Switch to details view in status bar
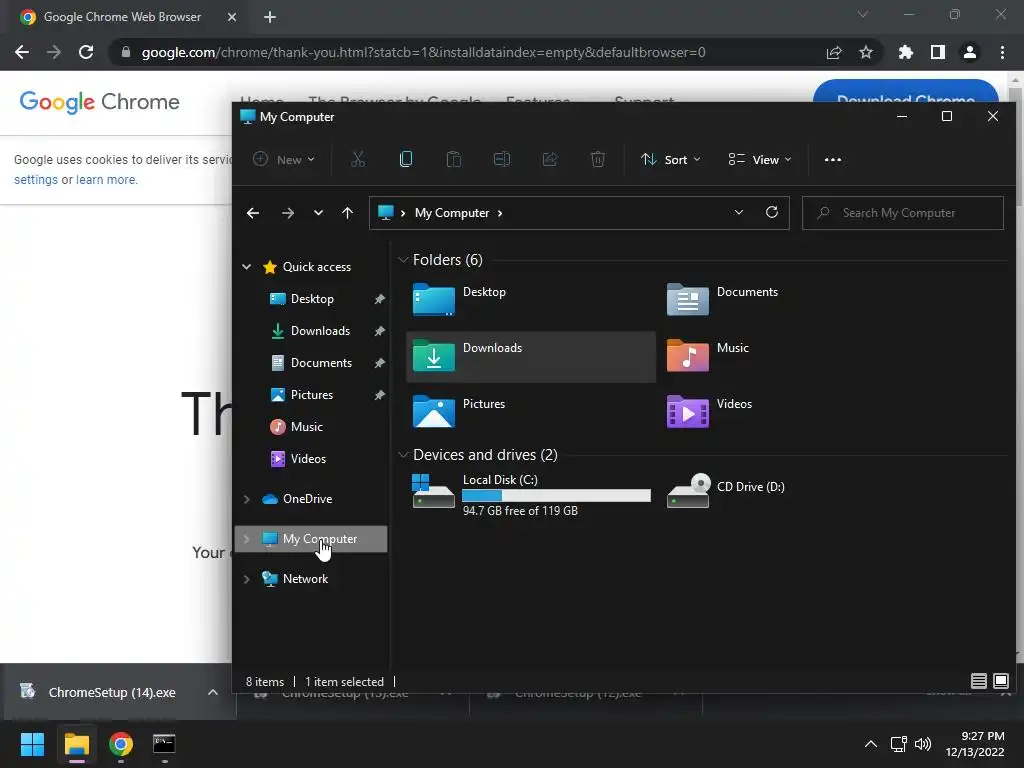The image size is (1024, 768). (x=978, y=681)
